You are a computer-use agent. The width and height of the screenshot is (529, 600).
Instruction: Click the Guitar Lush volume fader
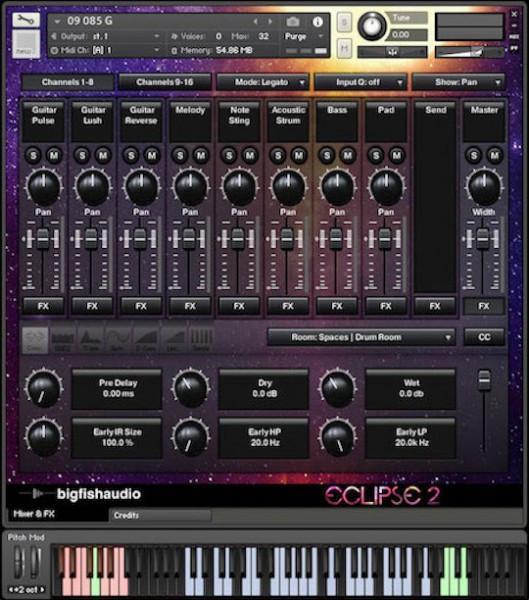[x=91, y=239]
